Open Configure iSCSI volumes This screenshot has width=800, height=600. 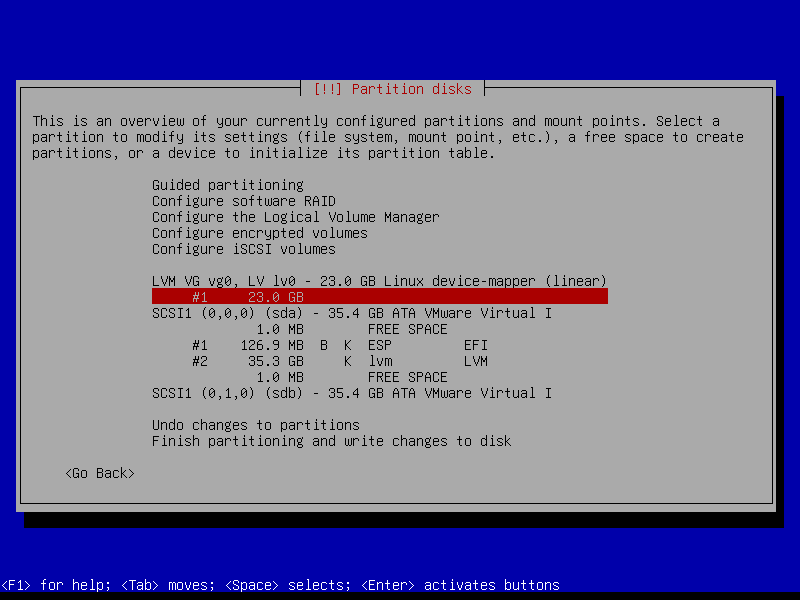coord(243,249)
